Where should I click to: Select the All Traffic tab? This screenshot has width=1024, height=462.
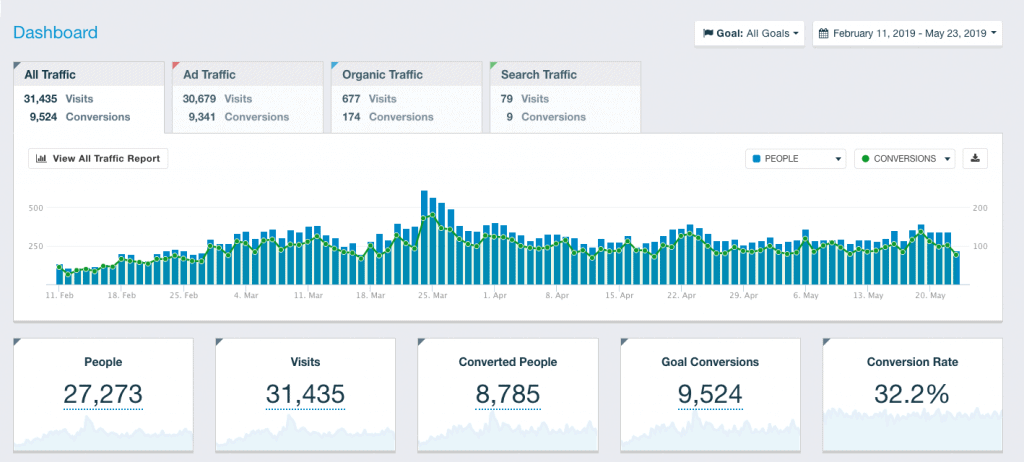point(87,96)
